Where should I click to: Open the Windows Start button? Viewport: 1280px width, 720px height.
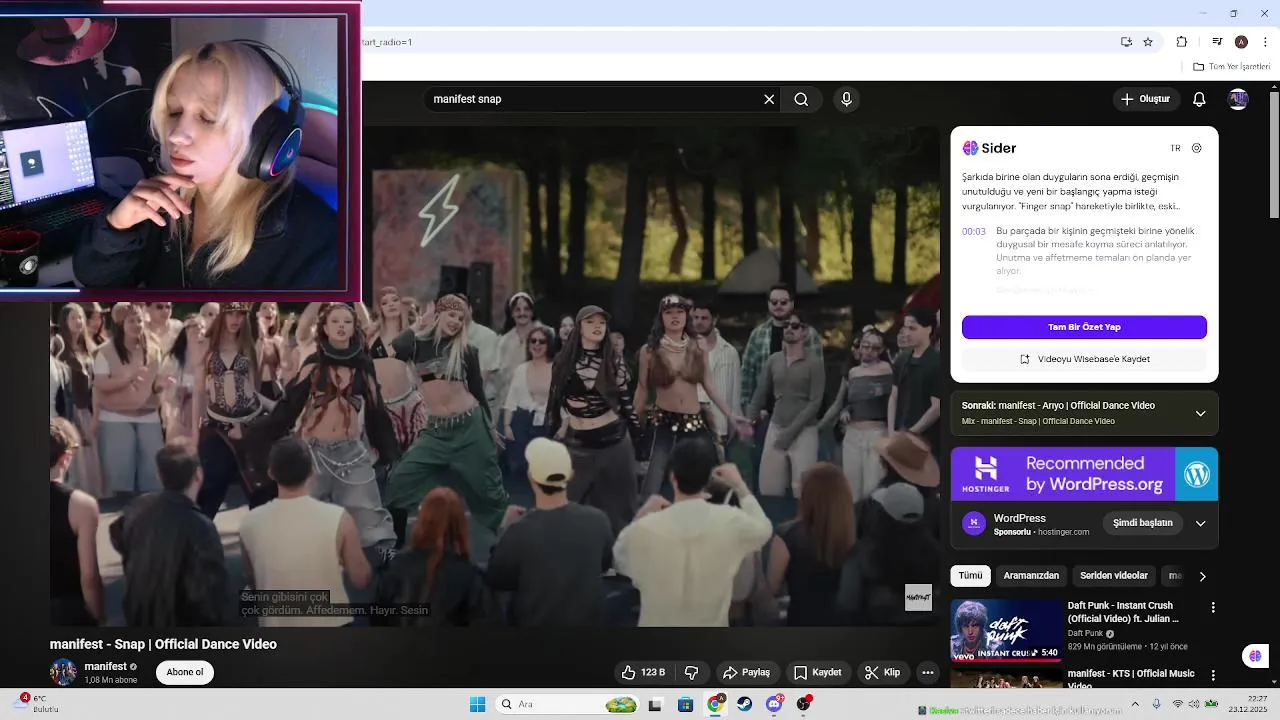477,704
